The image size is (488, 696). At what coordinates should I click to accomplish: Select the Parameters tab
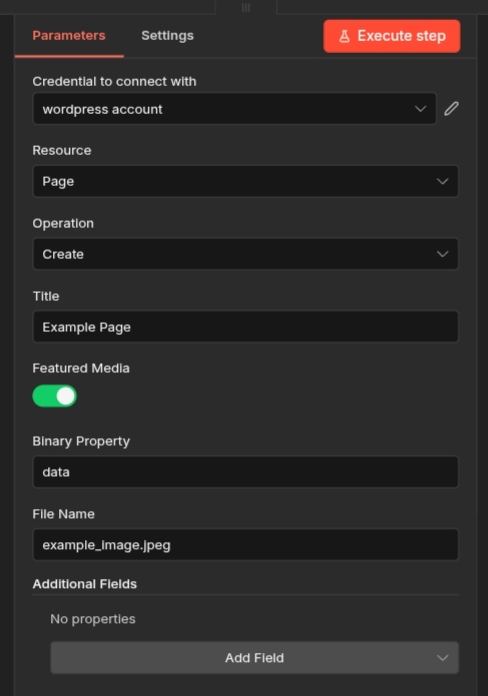pyautogui.click(x=69, y=36)
